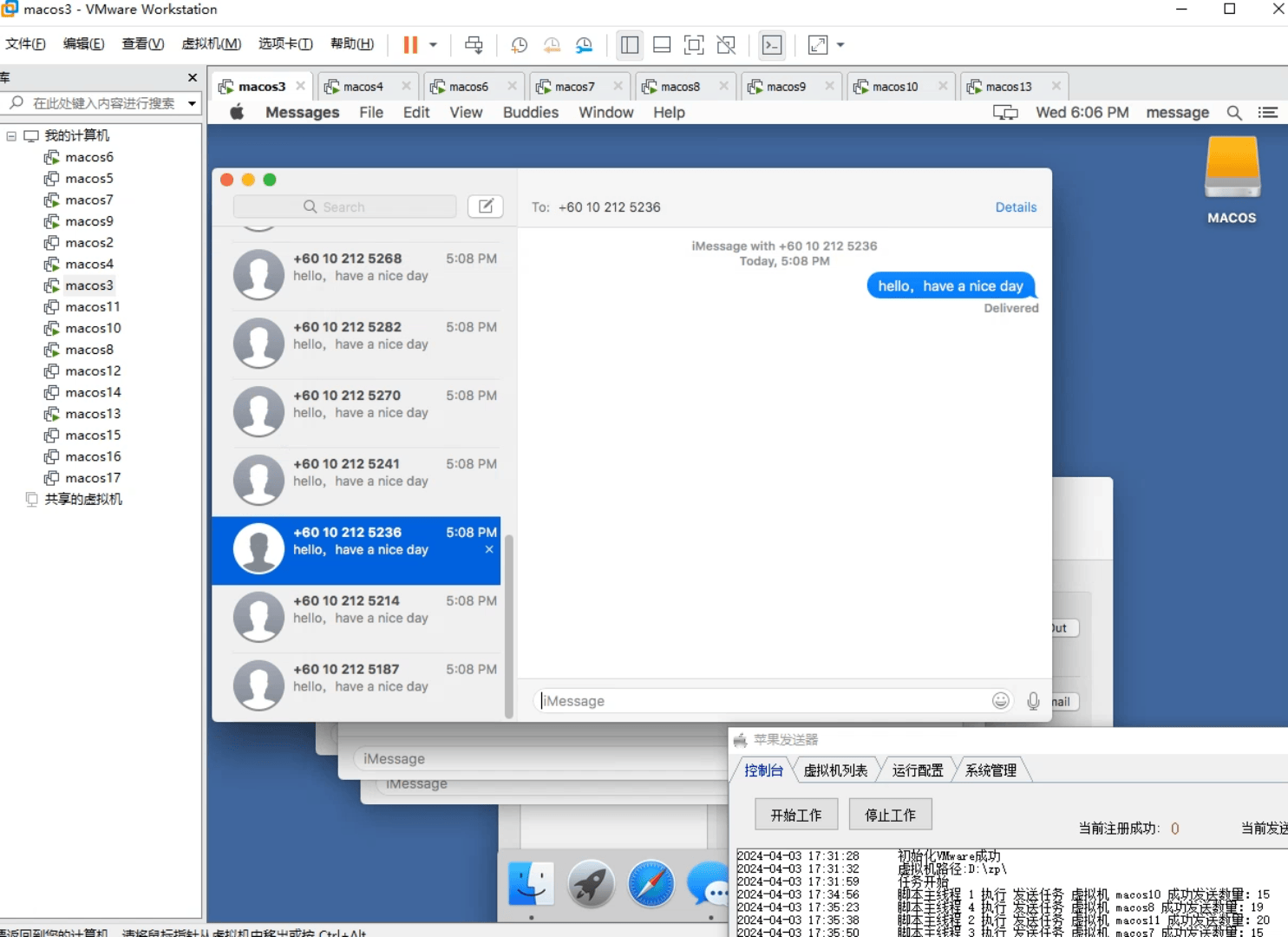
Task: Open conversation with +60 10 212 5187
Action: click(365, 685)
